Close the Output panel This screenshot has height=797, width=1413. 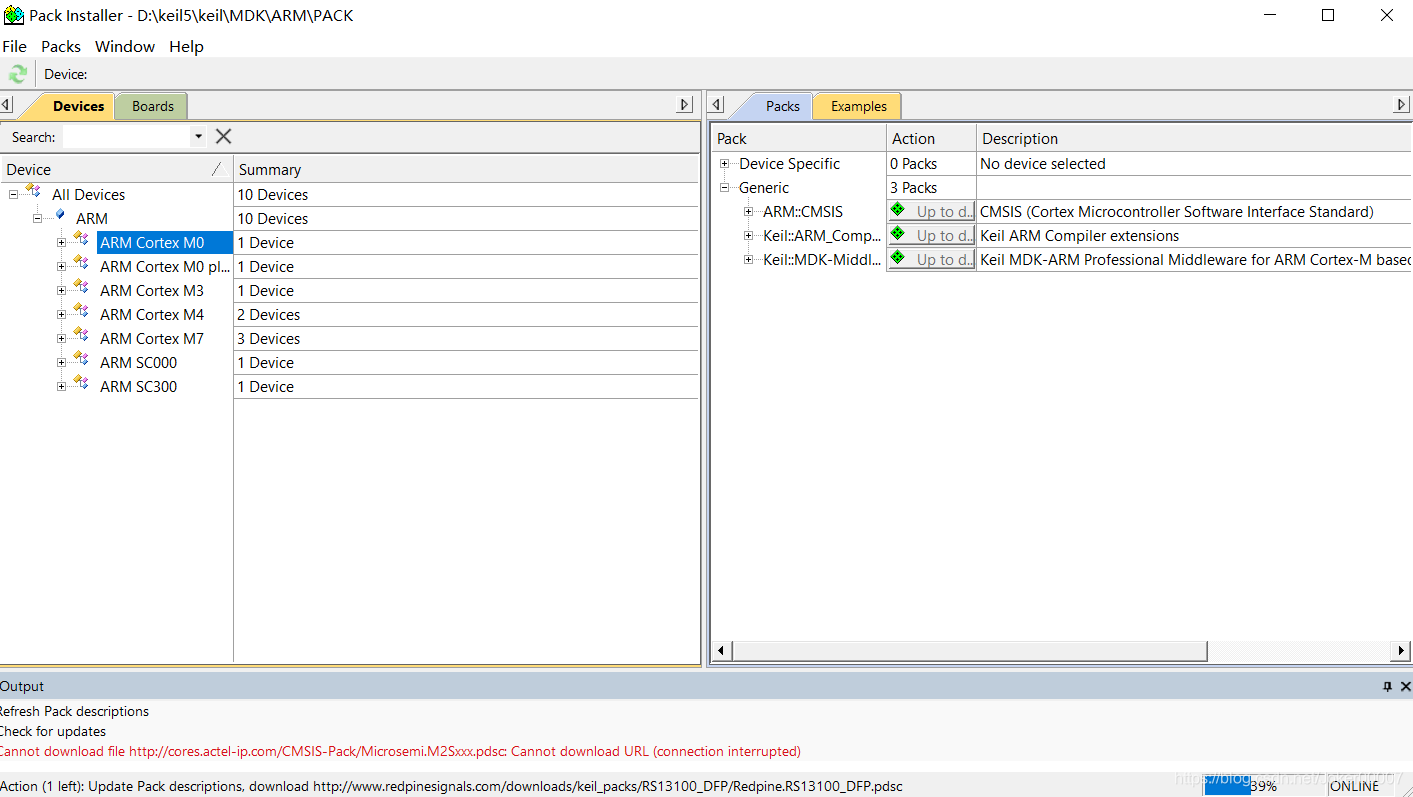(x=1405, y=686)
